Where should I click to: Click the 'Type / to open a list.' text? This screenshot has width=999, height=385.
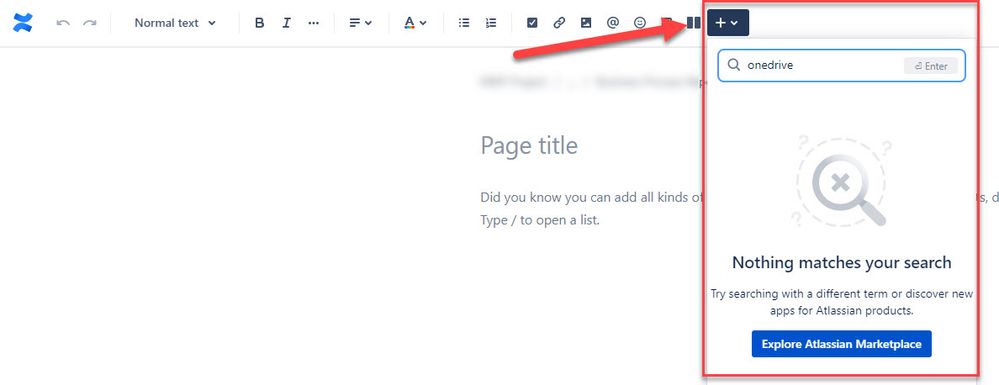pos(540,221)
